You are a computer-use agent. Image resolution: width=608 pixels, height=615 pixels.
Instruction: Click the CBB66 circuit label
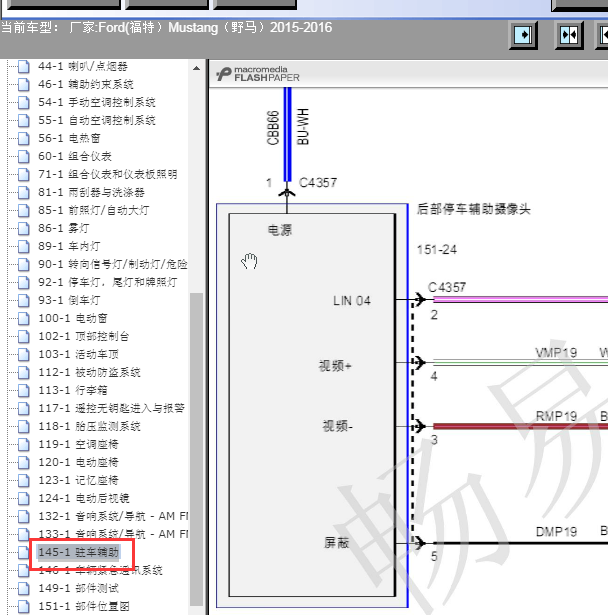point(273,128)
